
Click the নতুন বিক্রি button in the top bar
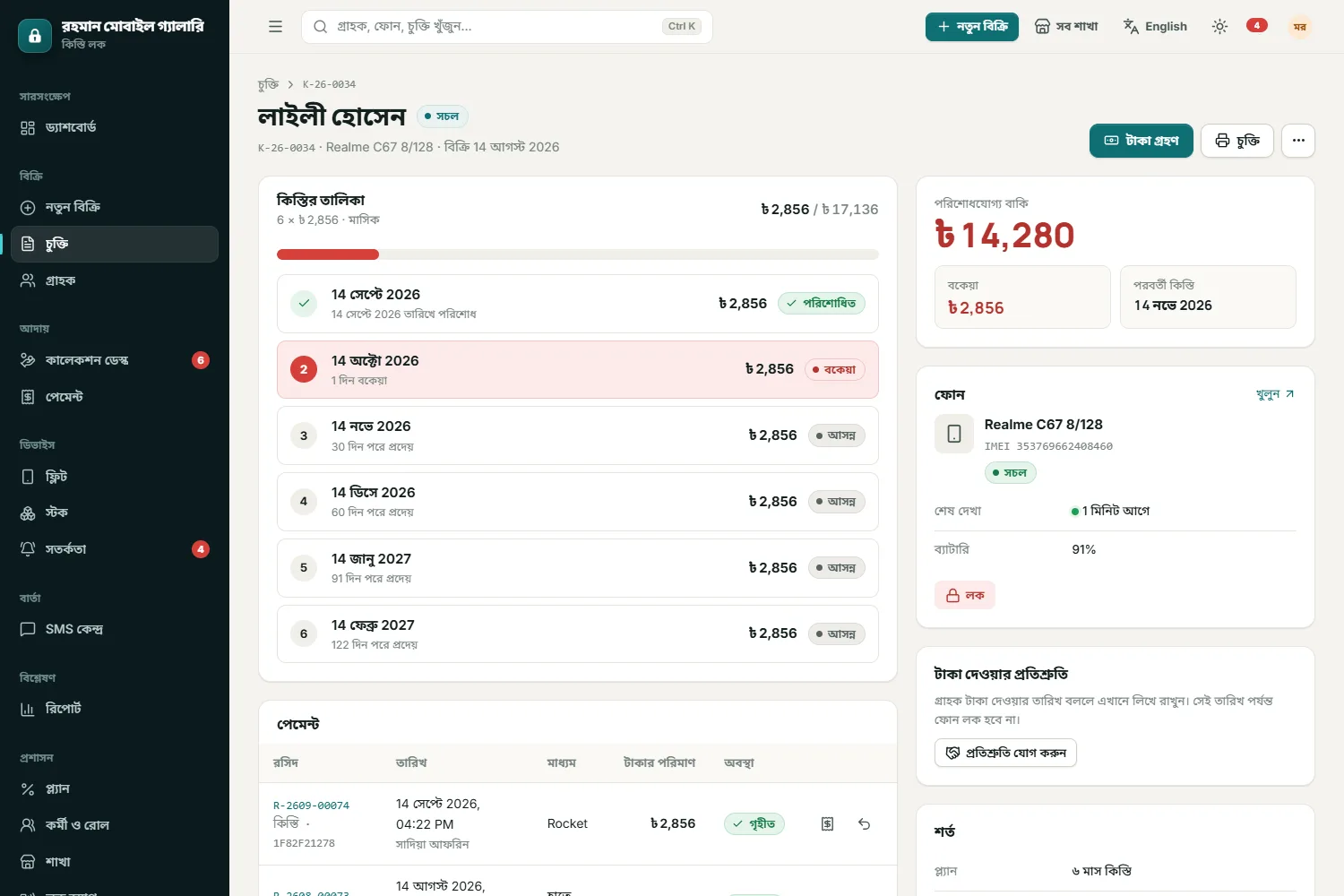[972, 27]
